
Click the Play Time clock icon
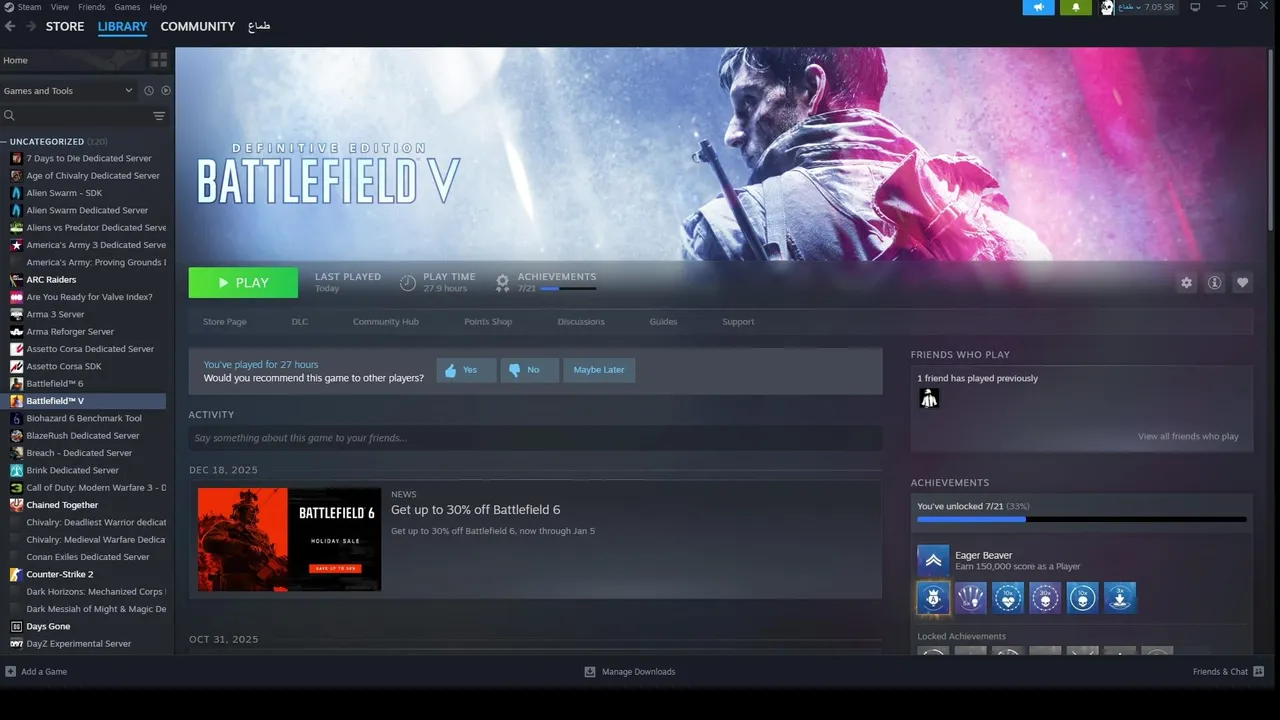408,283
